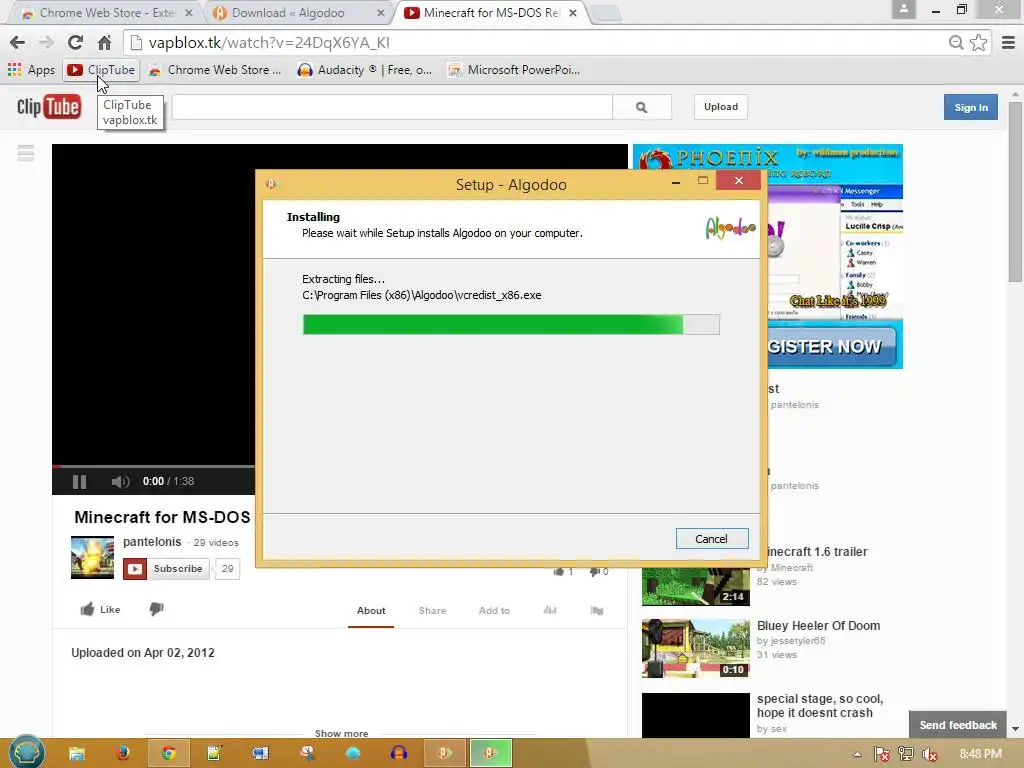Viewport: 1024px width, 768px height.
Task: Select the Share tab under the video
Action: pos(432,611)
